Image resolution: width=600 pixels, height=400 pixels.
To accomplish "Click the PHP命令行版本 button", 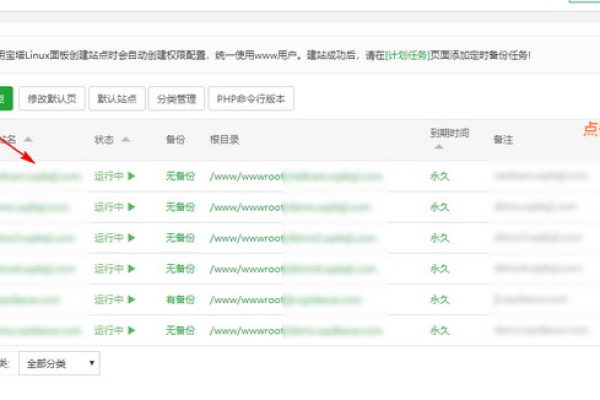I will (x=252, y=99).
